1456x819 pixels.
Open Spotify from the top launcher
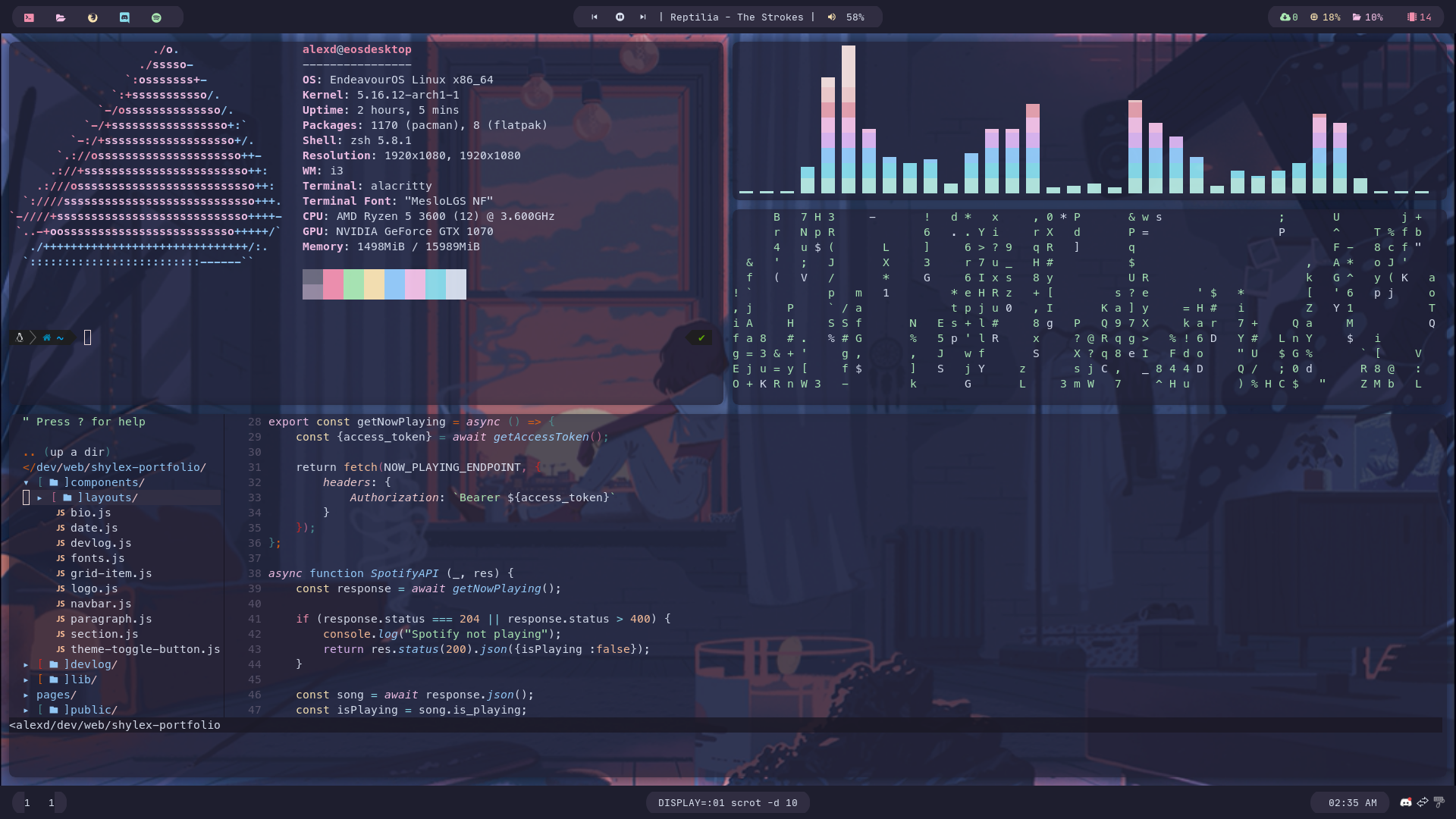point(156,17)
